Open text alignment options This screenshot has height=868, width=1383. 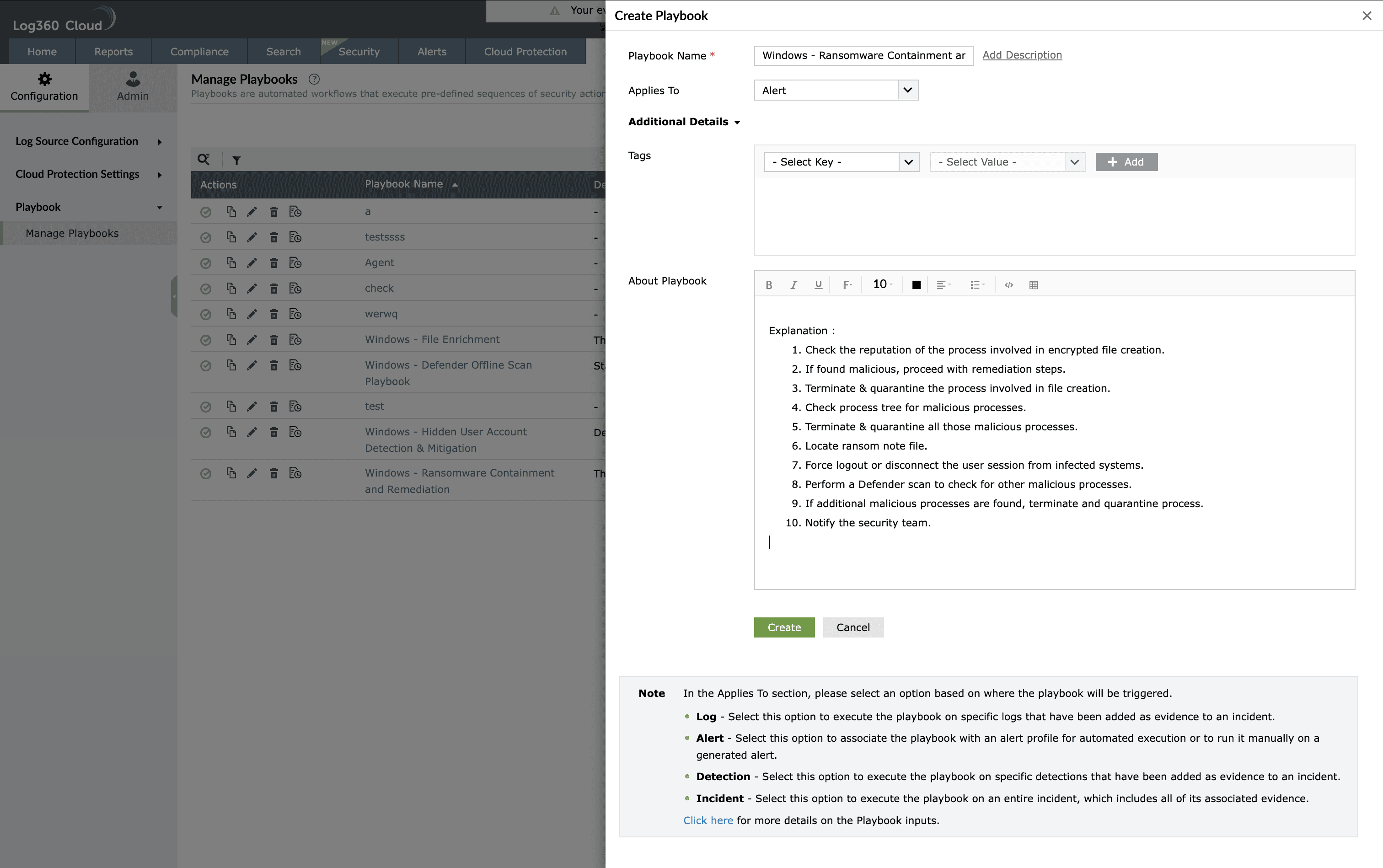click(944, 285)
